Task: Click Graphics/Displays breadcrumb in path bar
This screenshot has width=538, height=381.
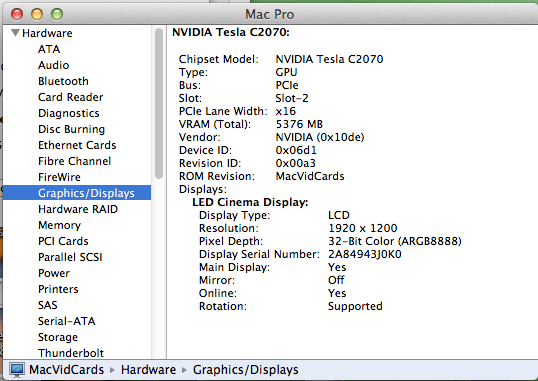Action: pyautogui.click(x=246, y=370)
